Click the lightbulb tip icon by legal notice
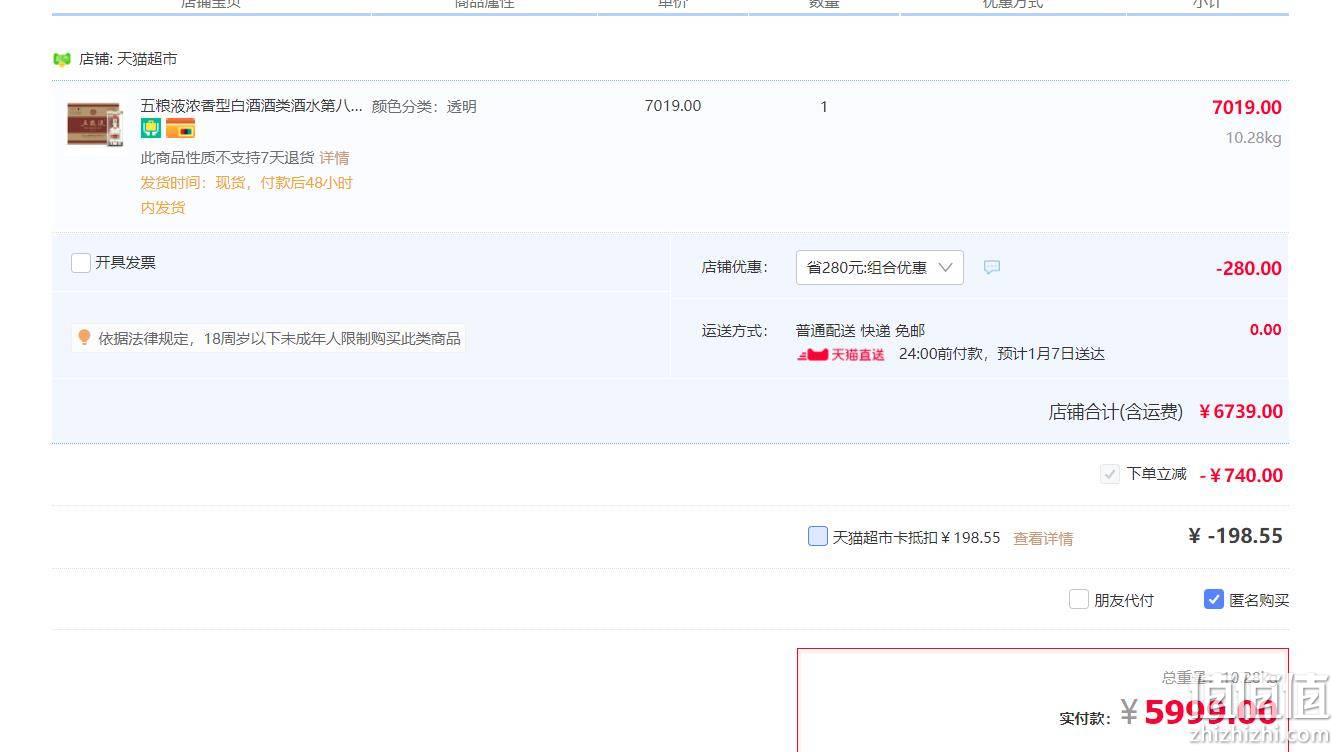 point(84,338)
